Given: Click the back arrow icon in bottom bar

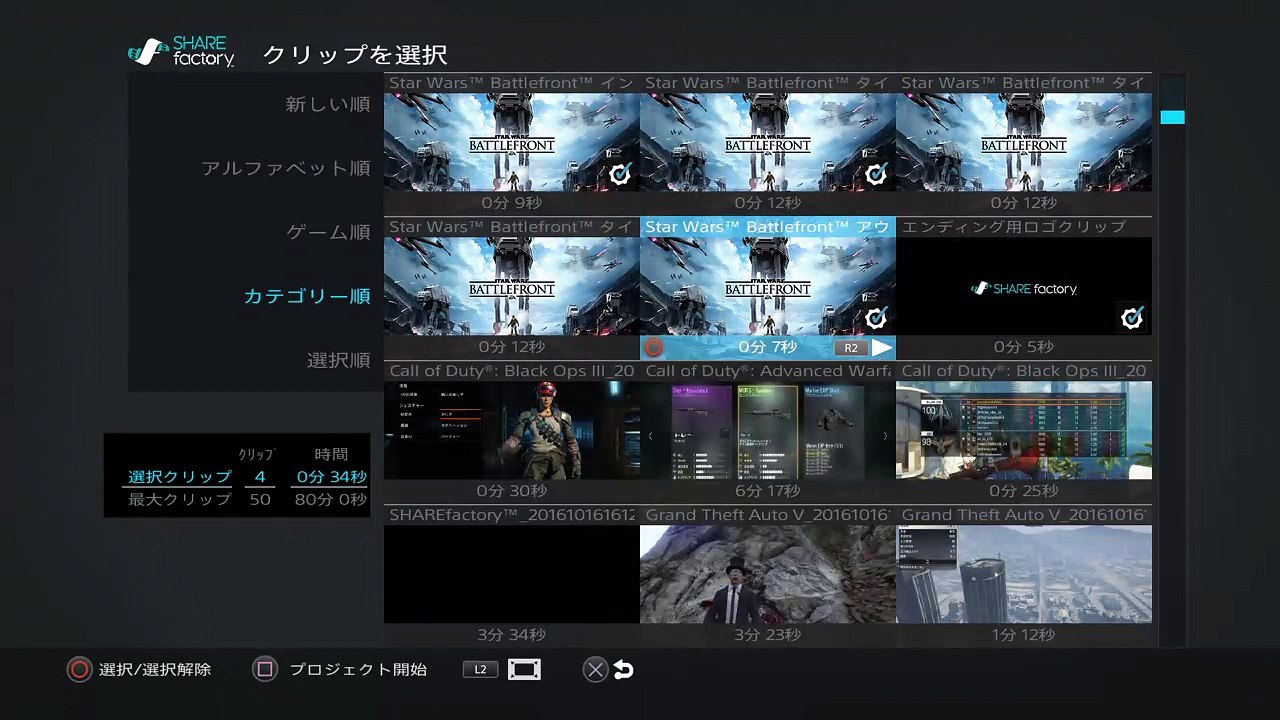Looking at the screenshot, I should (x=624, y=670).
